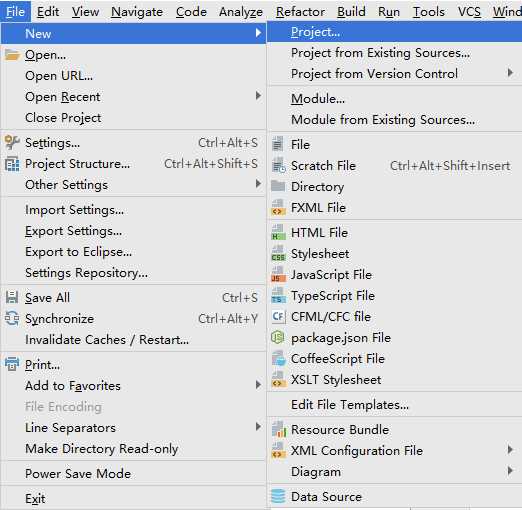The height and width of the screenshot is (510, 522).
Task: Expand Project from Version Control submenu arrow
Action: pyautogui.click(x=510, y=73)
